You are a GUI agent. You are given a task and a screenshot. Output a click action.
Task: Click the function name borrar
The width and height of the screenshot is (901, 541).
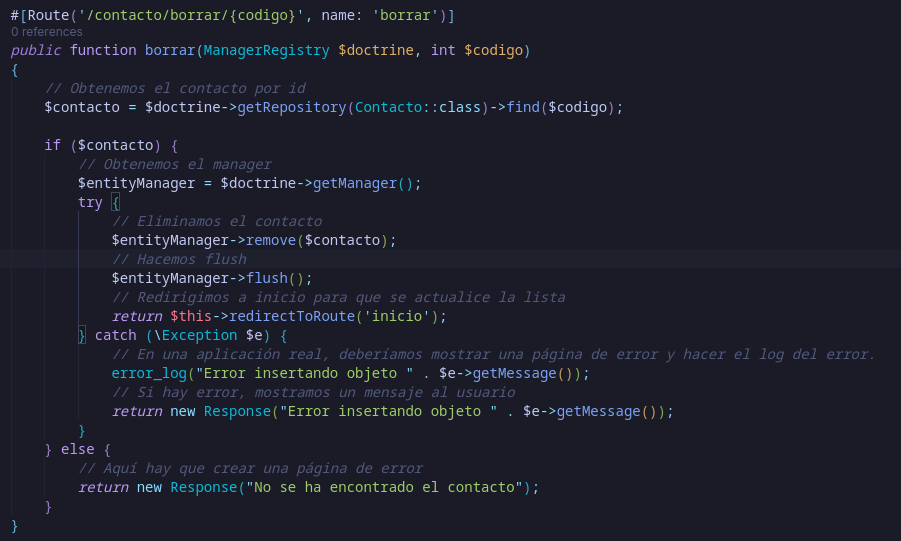(x=170, y=50)
